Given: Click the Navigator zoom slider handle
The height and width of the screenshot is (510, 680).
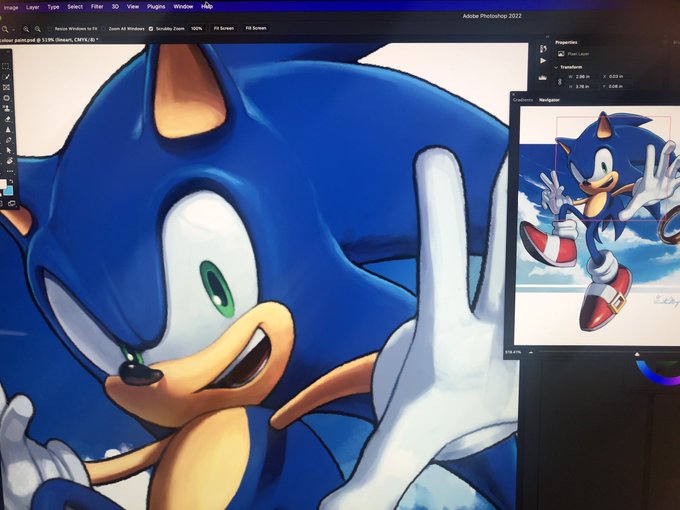Looking at the screenshot, I should click(637, 354).
